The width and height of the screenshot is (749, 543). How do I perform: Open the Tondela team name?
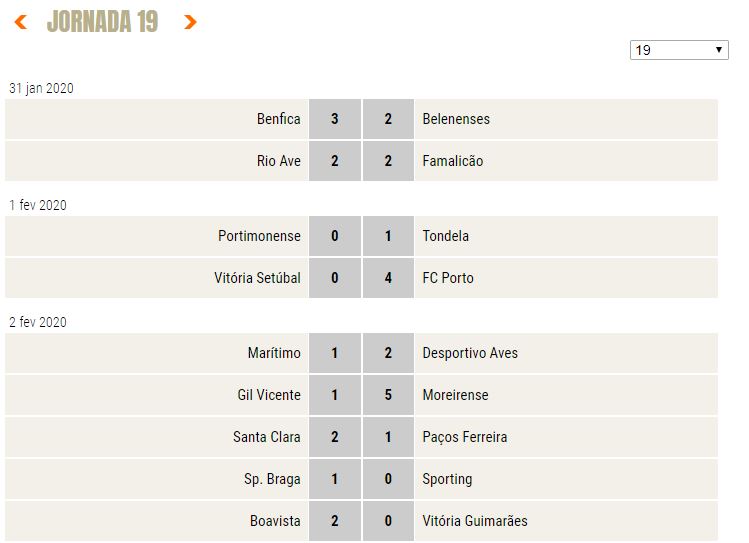click(446, 236)
